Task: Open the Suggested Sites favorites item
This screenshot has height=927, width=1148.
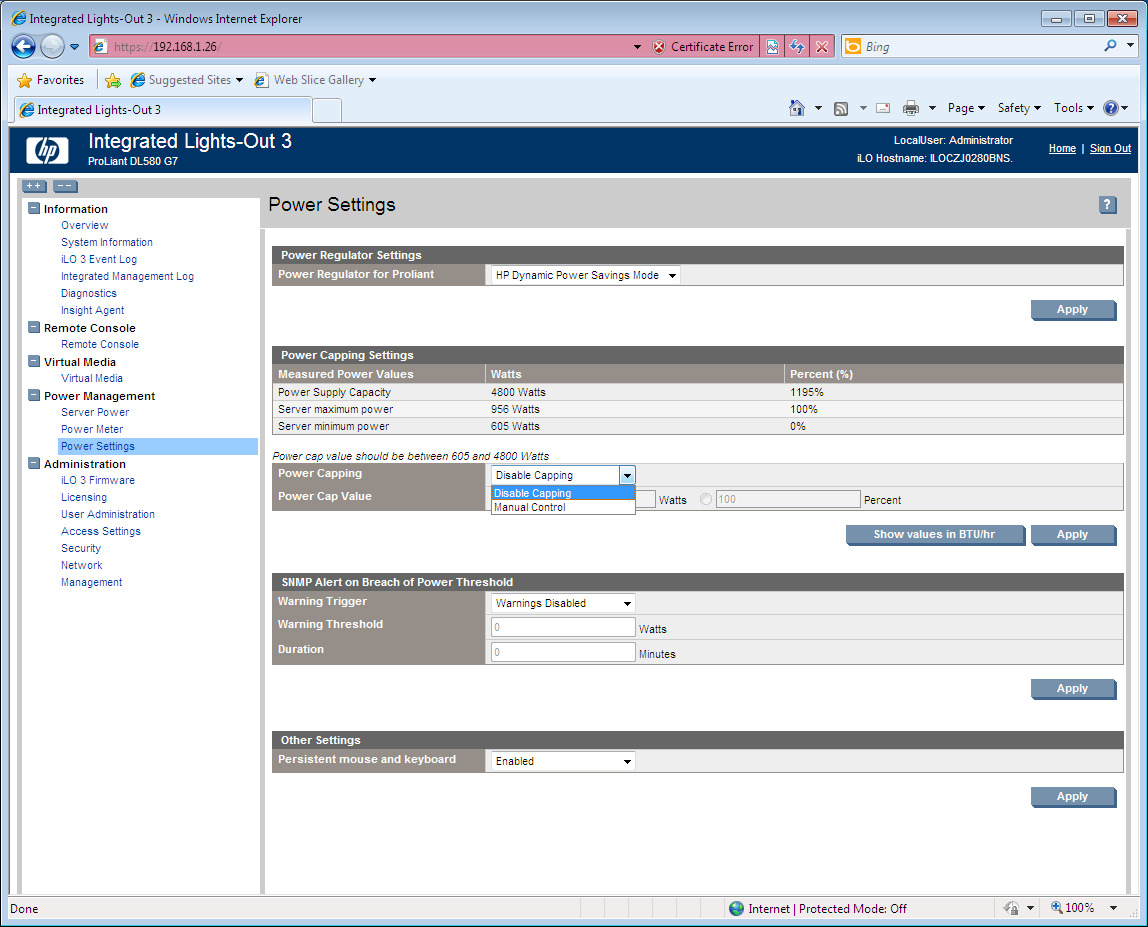Action: click(187, 80)
